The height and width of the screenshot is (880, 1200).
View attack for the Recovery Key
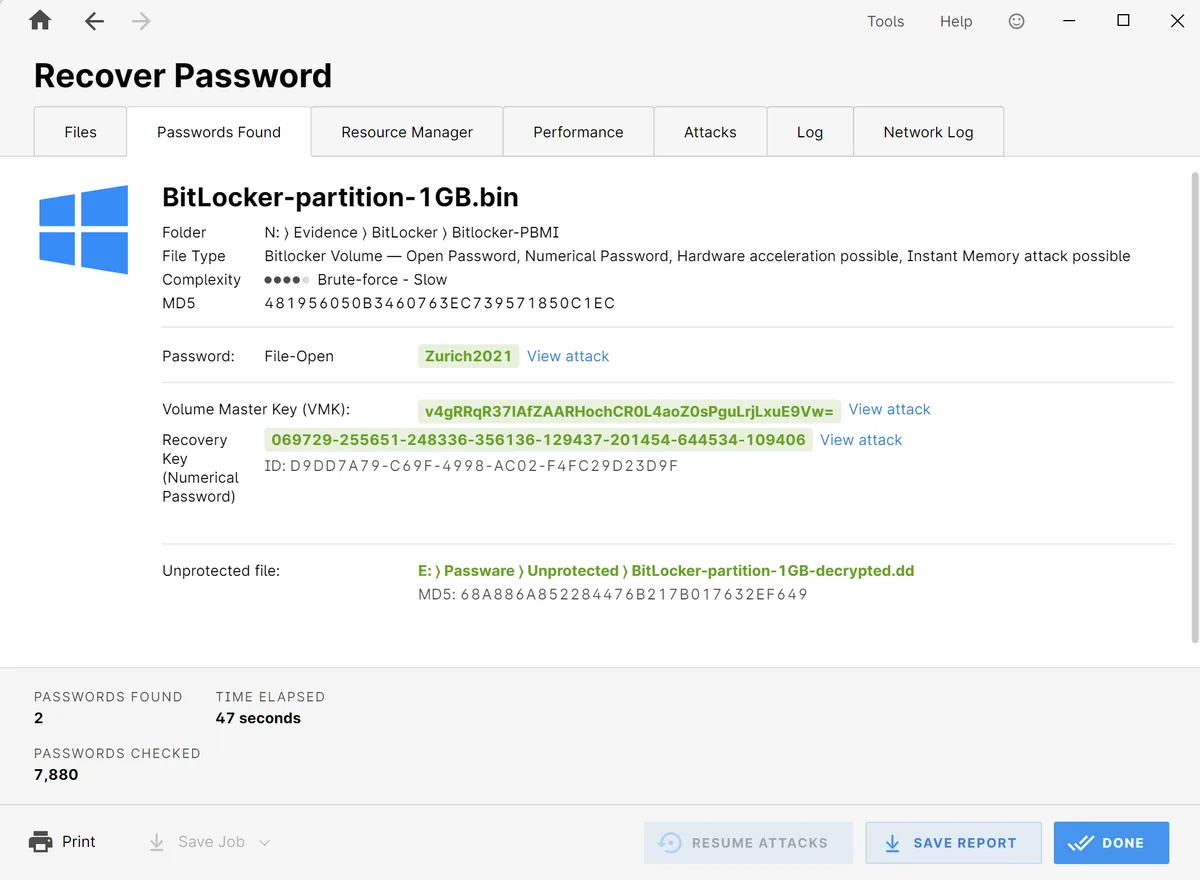(861, 440)
